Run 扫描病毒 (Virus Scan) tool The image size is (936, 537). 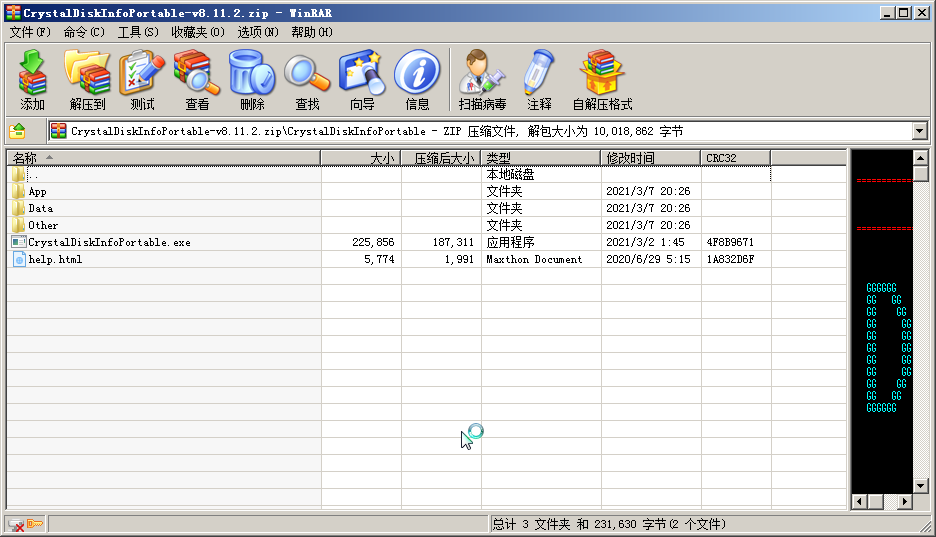point(482,80)
